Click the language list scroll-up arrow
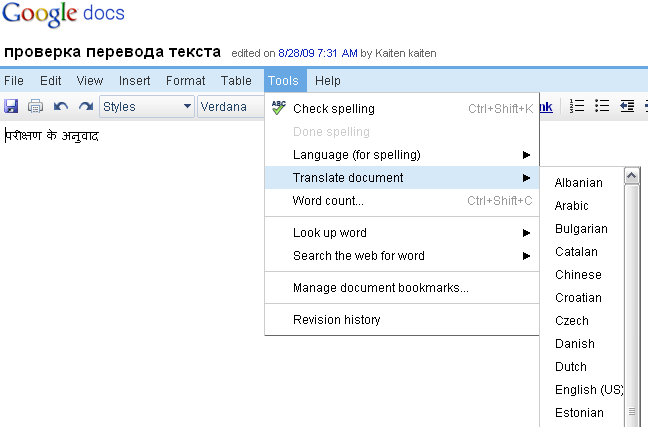The height and width of the screenshot is (443, 648). [x=631, y=176]
